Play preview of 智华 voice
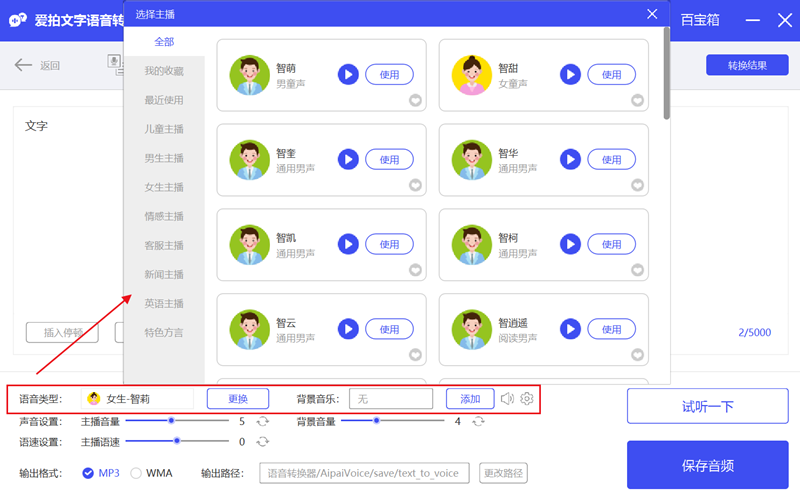Image resolution: width=800 pixels, height=502 pixels. click(570, 159)
